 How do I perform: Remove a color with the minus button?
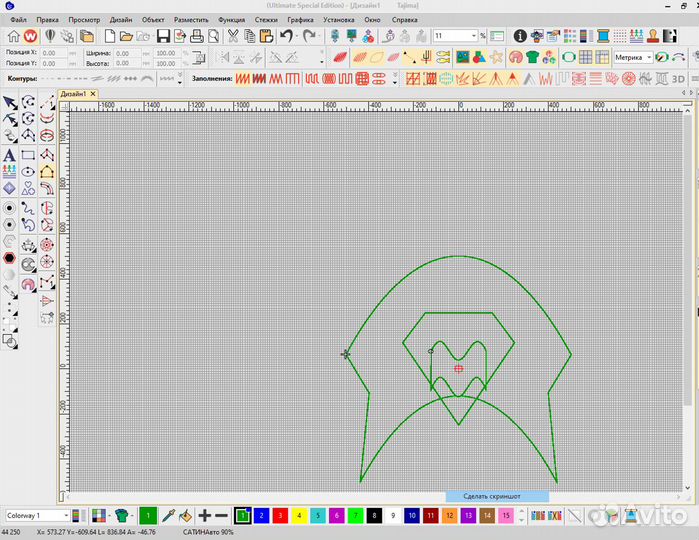point(221,516)
